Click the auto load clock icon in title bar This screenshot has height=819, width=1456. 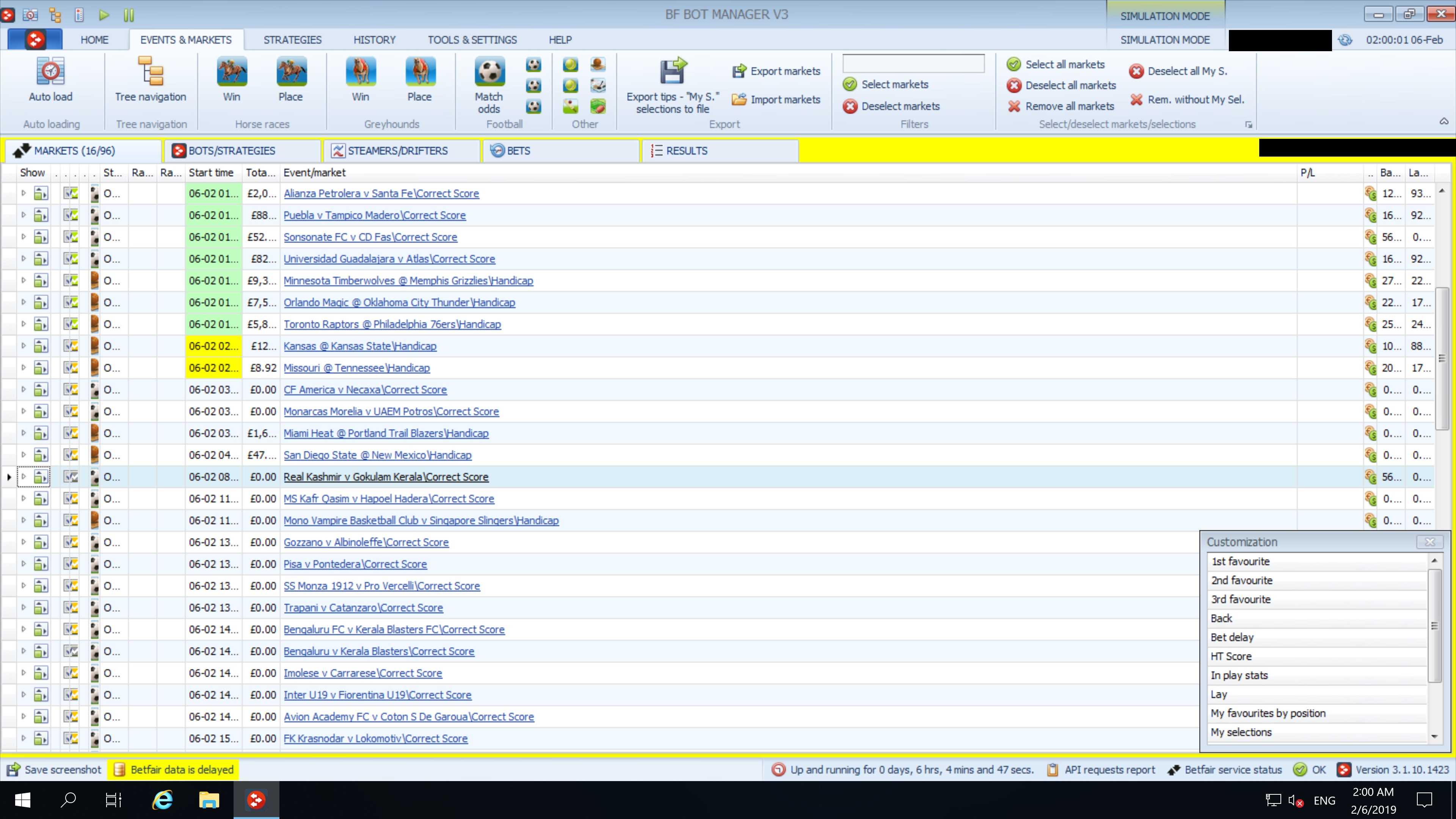click(30, 15)
